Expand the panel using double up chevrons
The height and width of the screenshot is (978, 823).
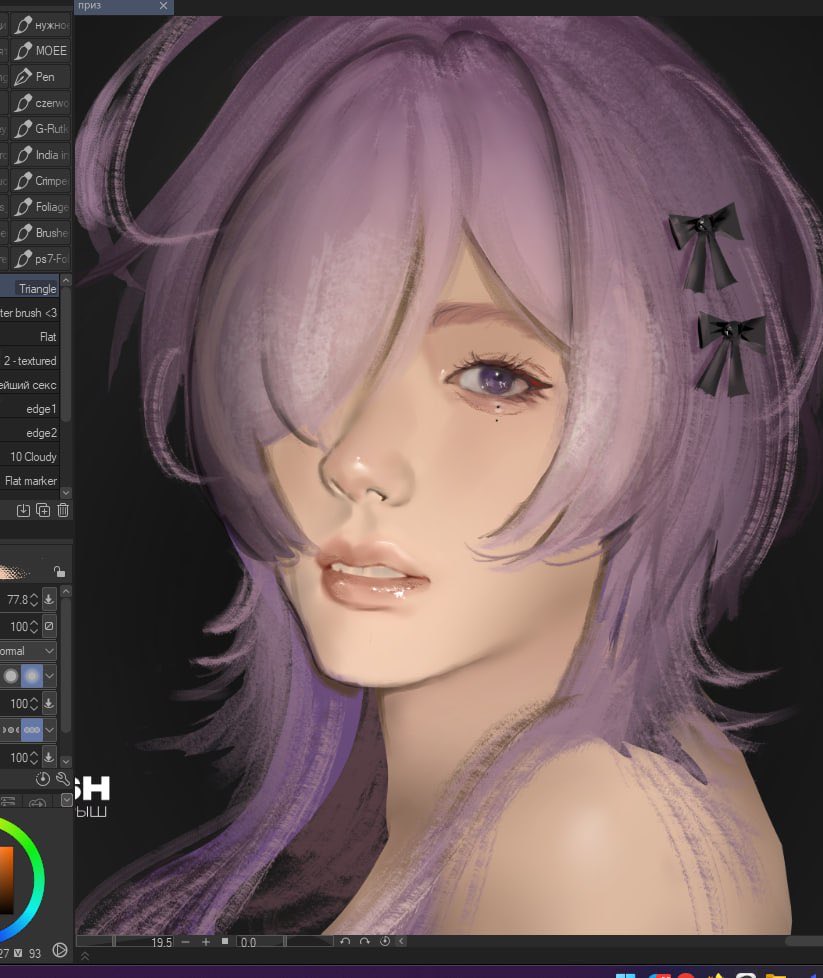click(85, 956)
